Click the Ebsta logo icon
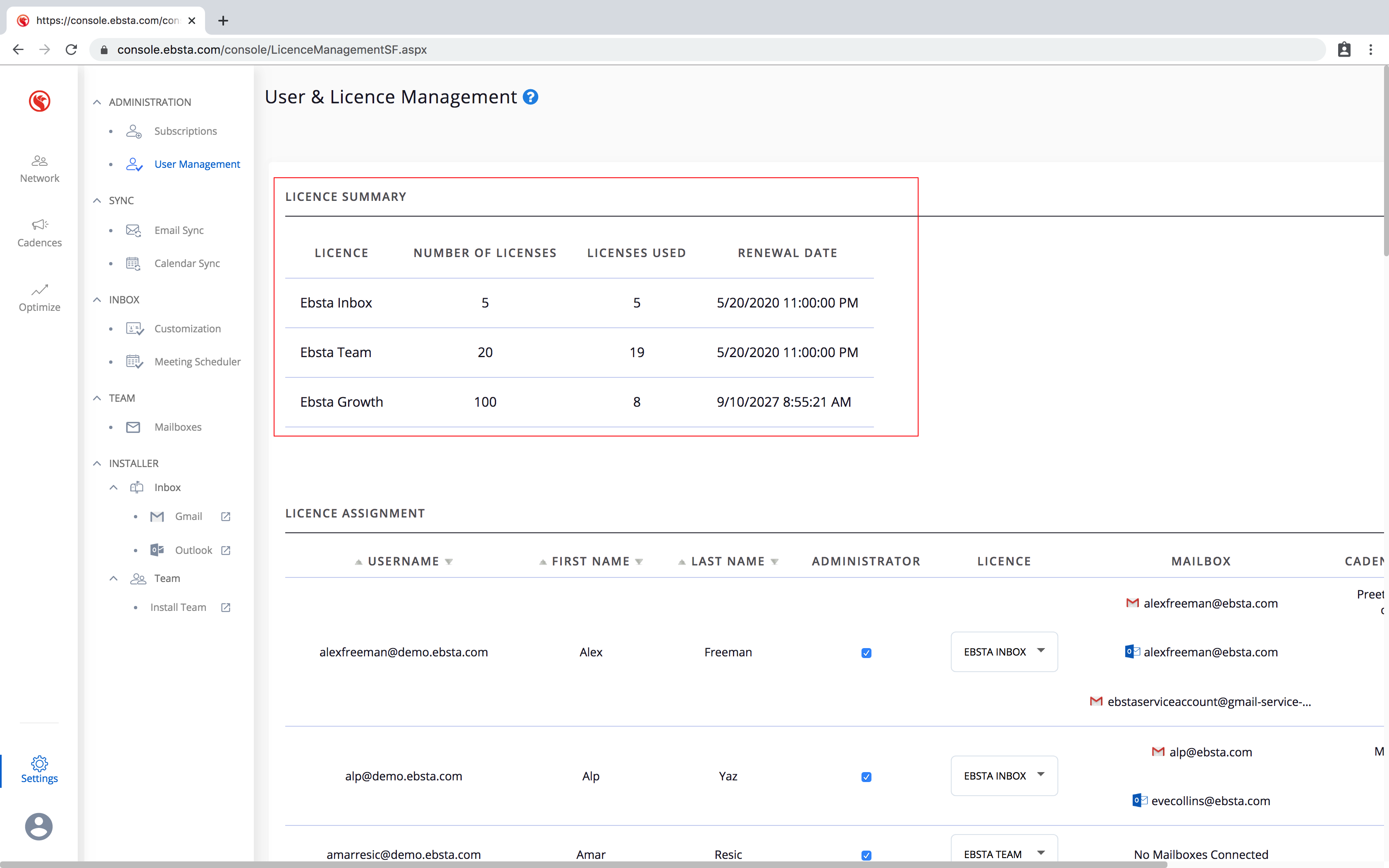The width and height of the screenshot is (1389, 868). point(39,101)
